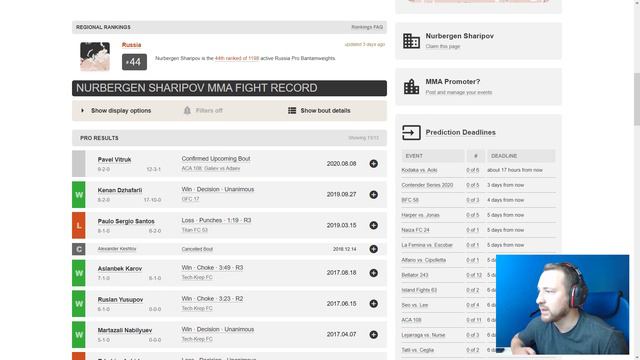Expand Martazali Nabilyuev bout plus icon
Image resolution: width=640 pixels, height=360 pixels.
[x=373, y=335]
